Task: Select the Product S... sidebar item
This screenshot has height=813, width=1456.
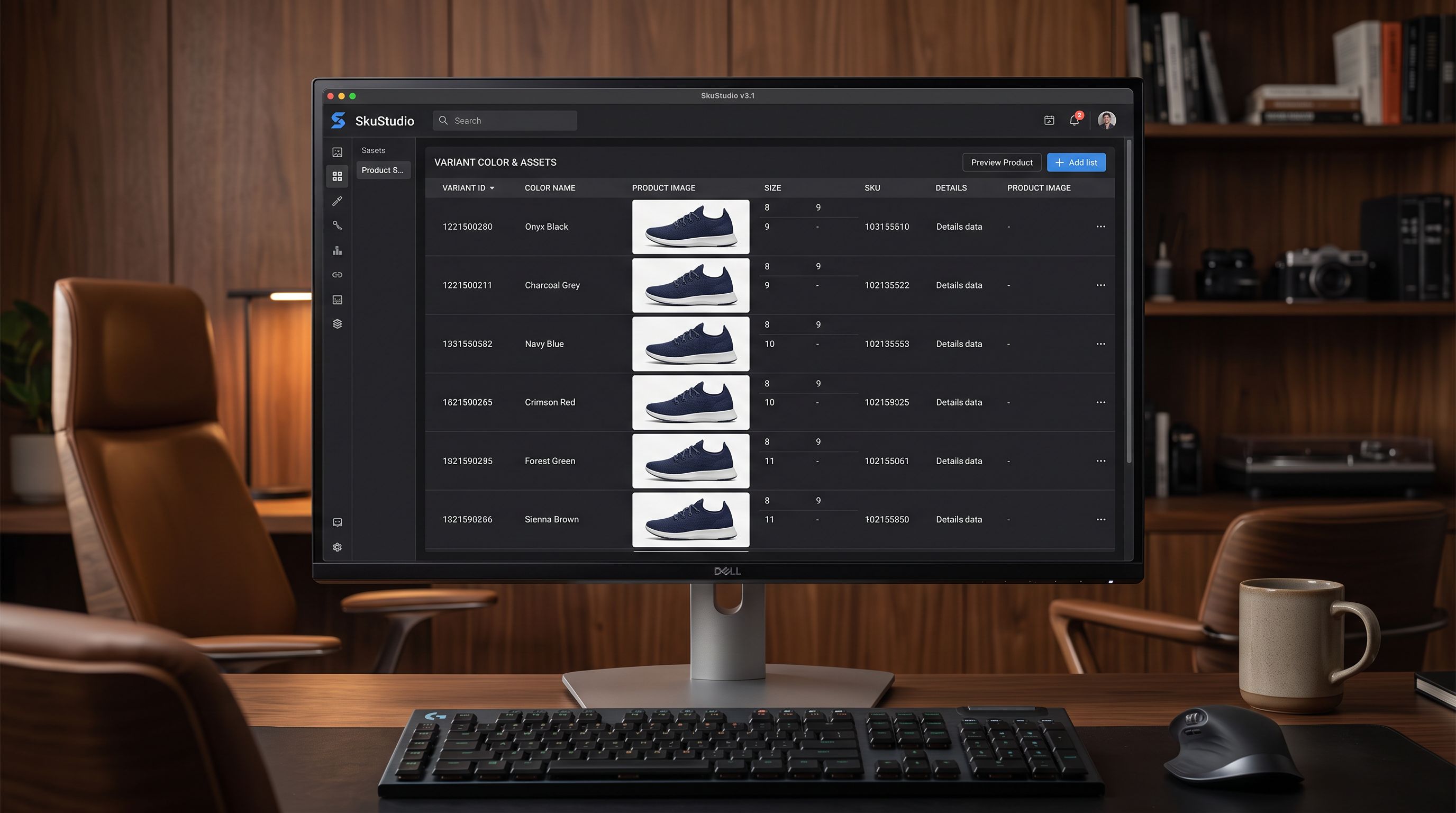Action: point(383,170)
